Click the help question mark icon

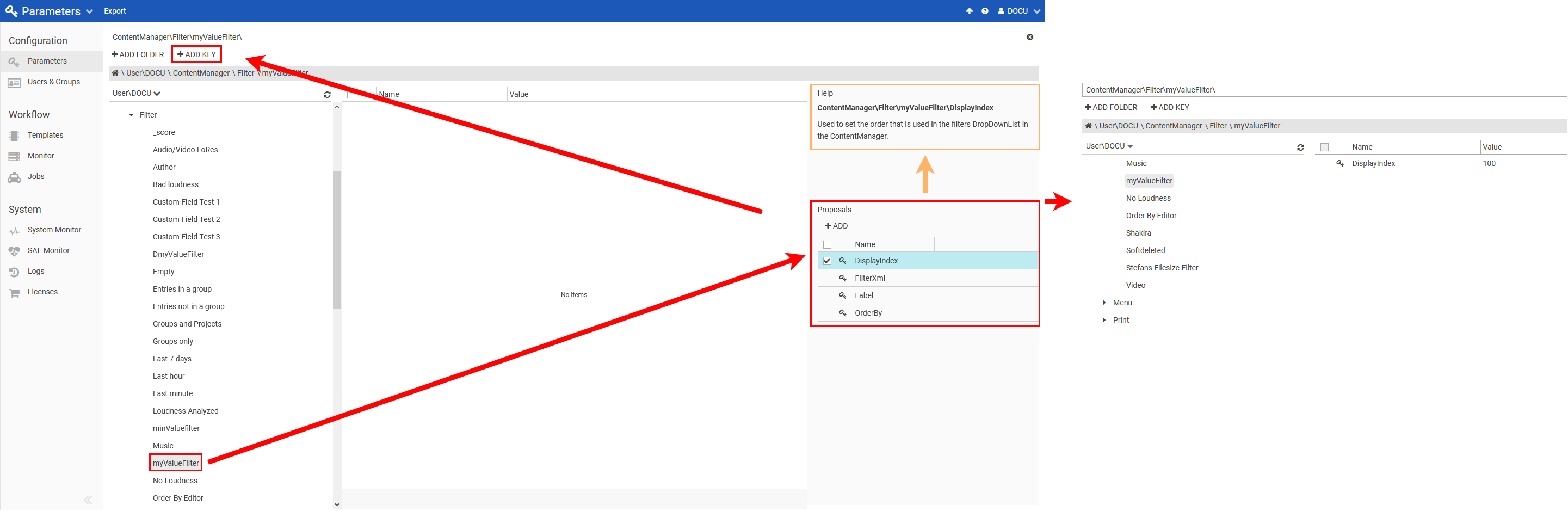[x=984, y=11]
